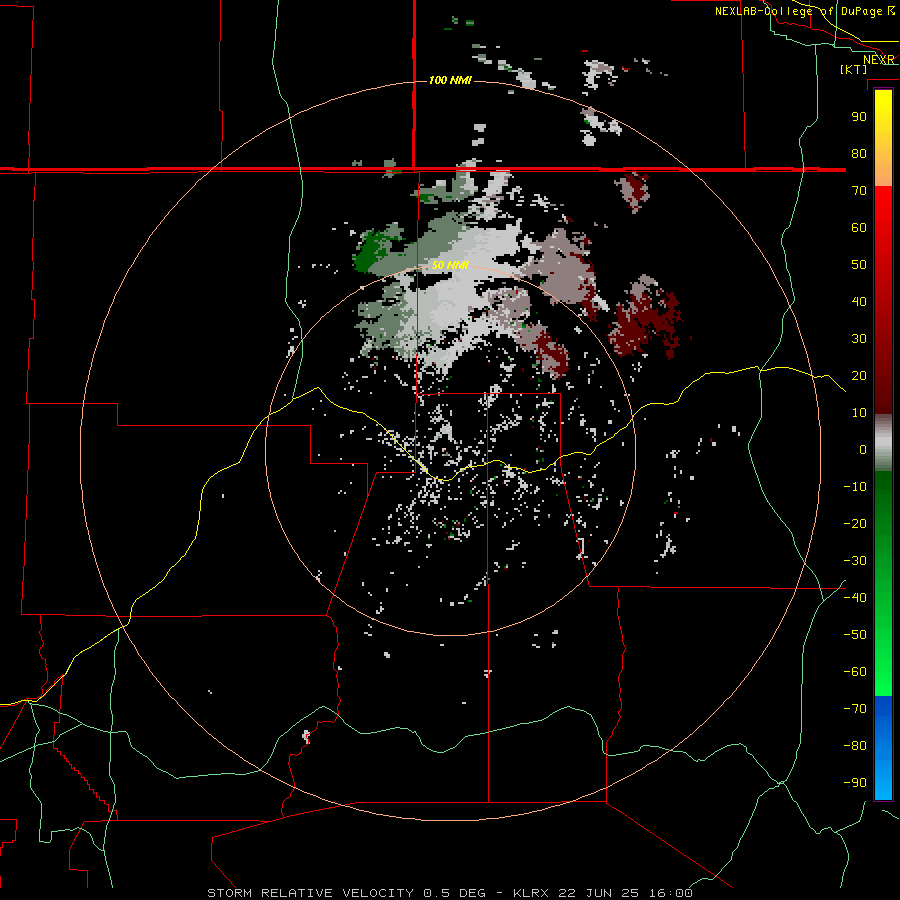Click the gray zero-velocity segment of the color bar
The width and height of the screenshot is (900, 900).
tap(883, 443)
